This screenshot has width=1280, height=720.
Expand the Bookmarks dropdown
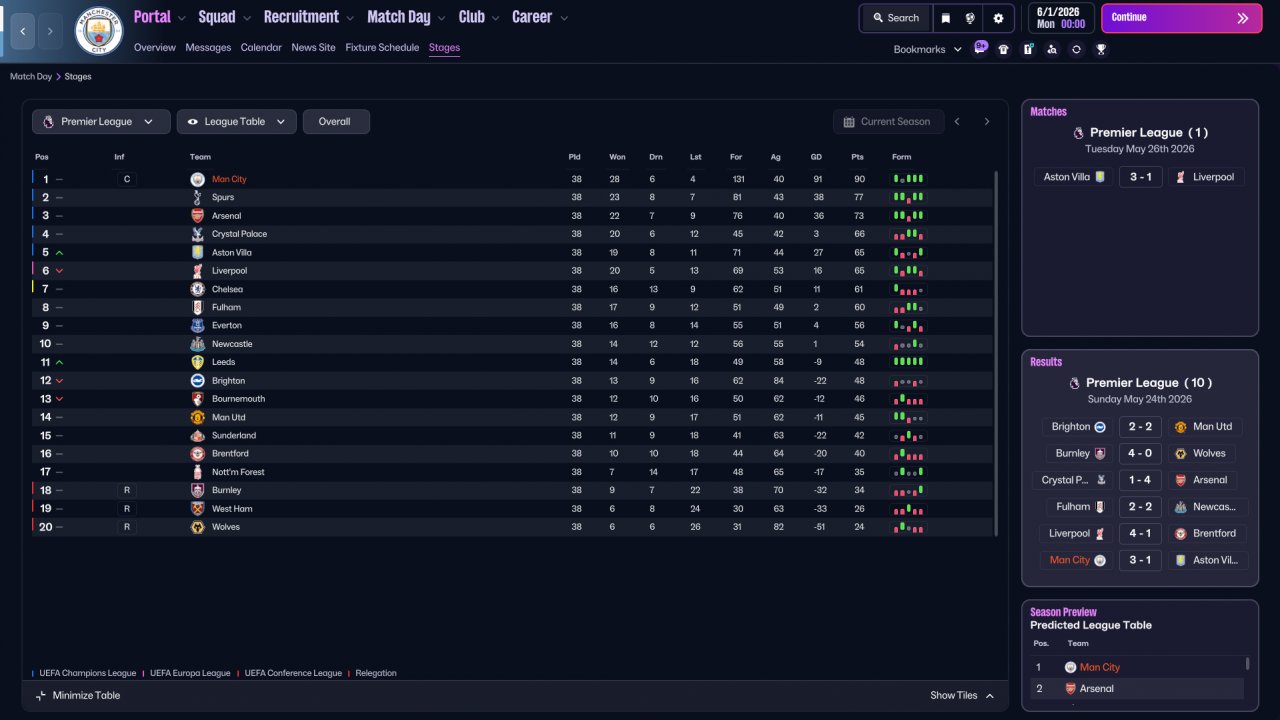coord(927,49)
